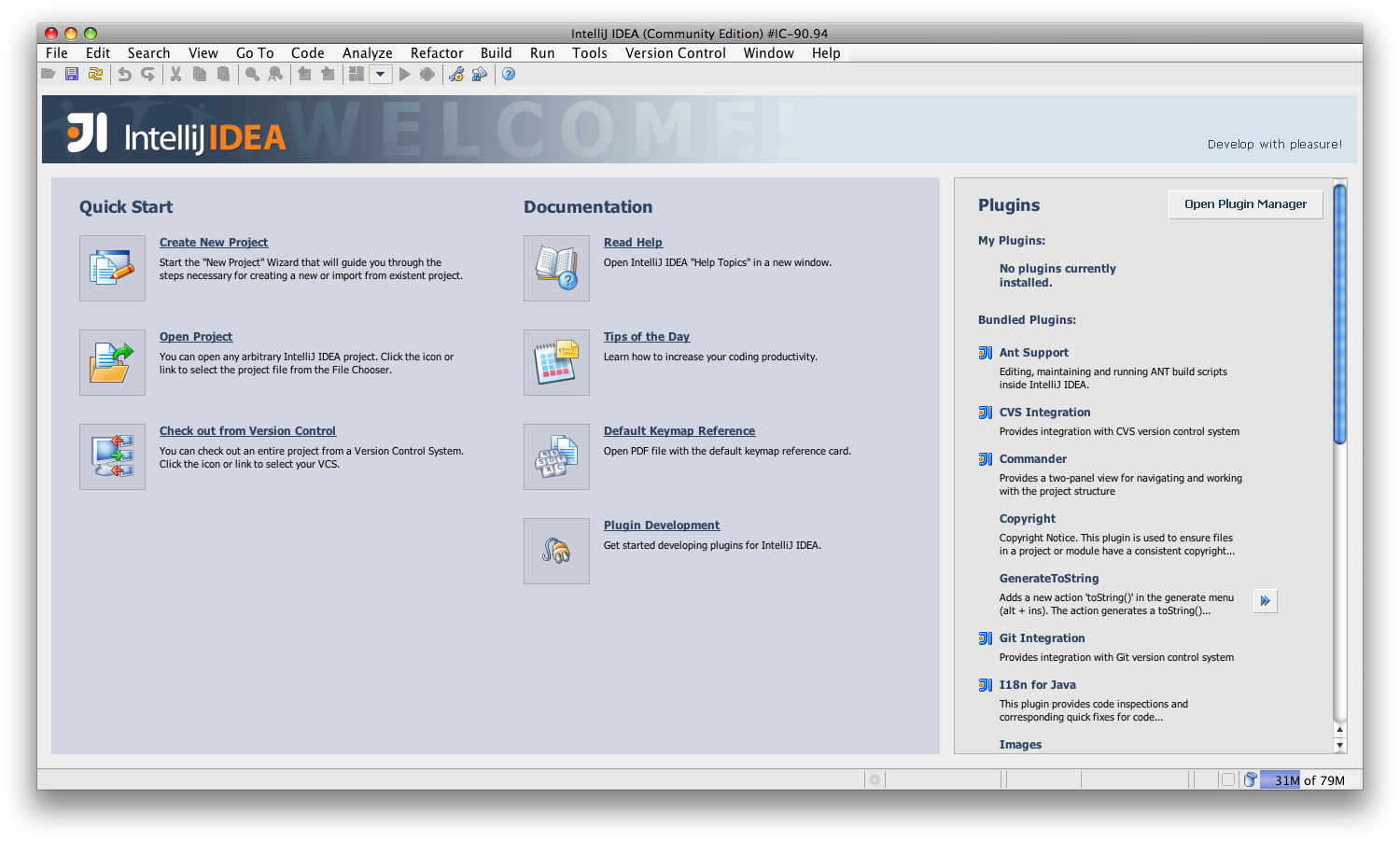This screenshot has width=1400, height=841.
Task: Open Settings via wrench icon
Action: [456, 74]
